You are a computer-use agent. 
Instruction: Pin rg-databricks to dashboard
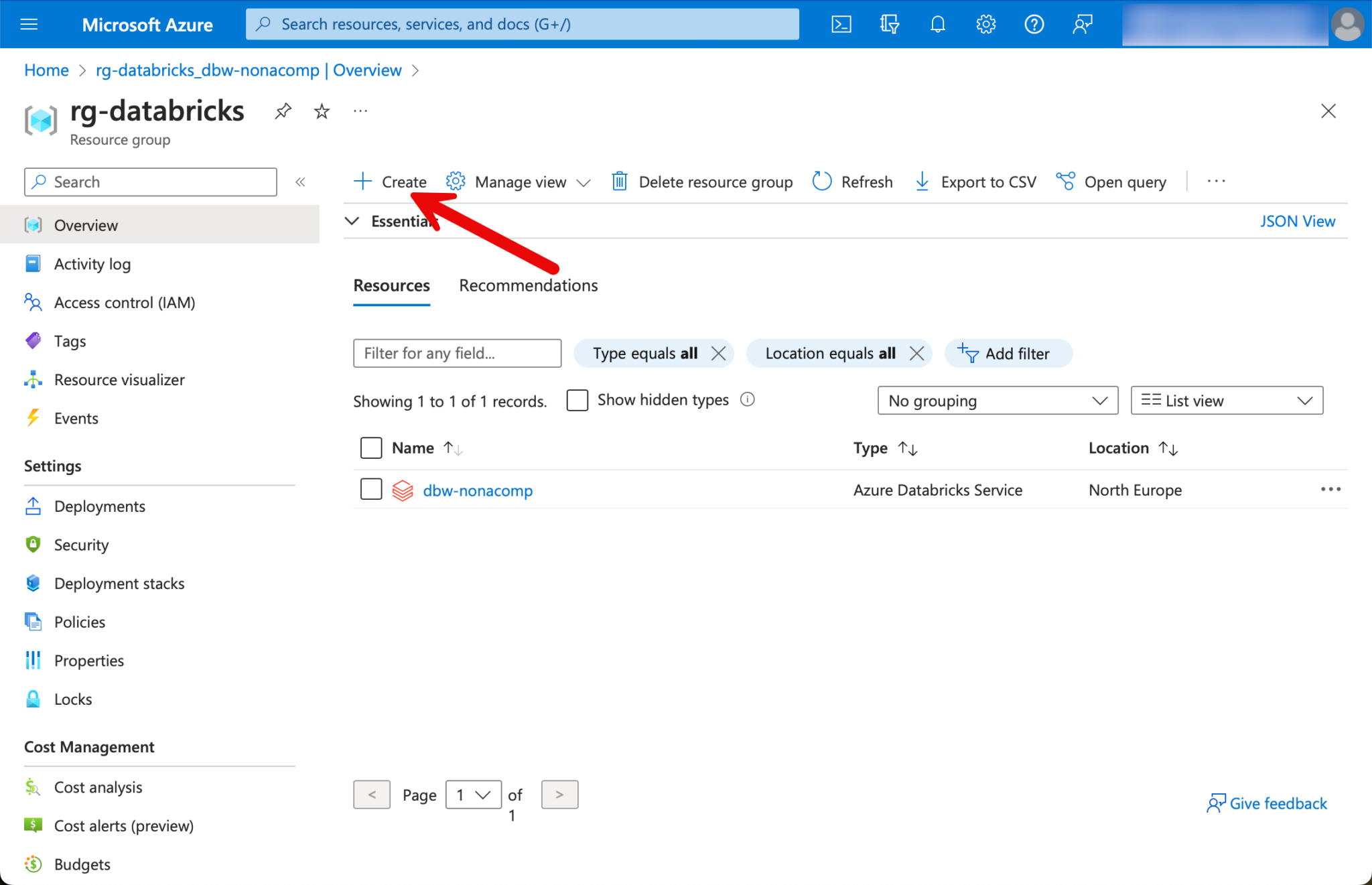tap(283, 111)
